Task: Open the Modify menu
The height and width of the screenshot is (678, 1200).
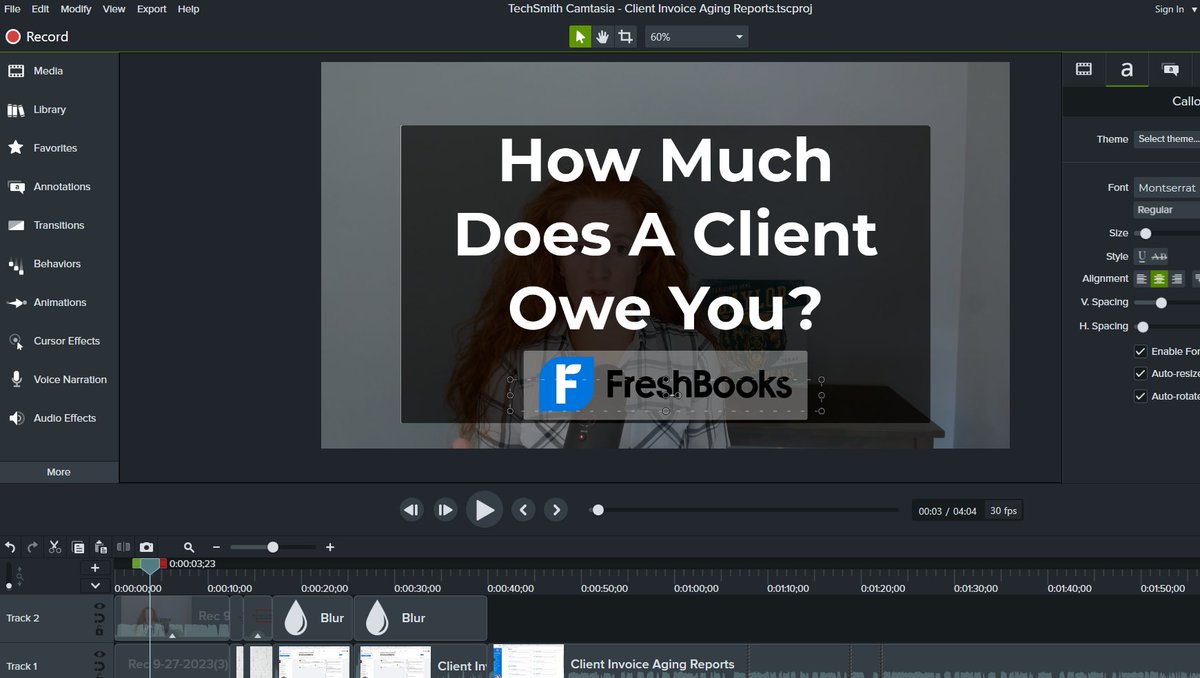Action: click(76, 9)
